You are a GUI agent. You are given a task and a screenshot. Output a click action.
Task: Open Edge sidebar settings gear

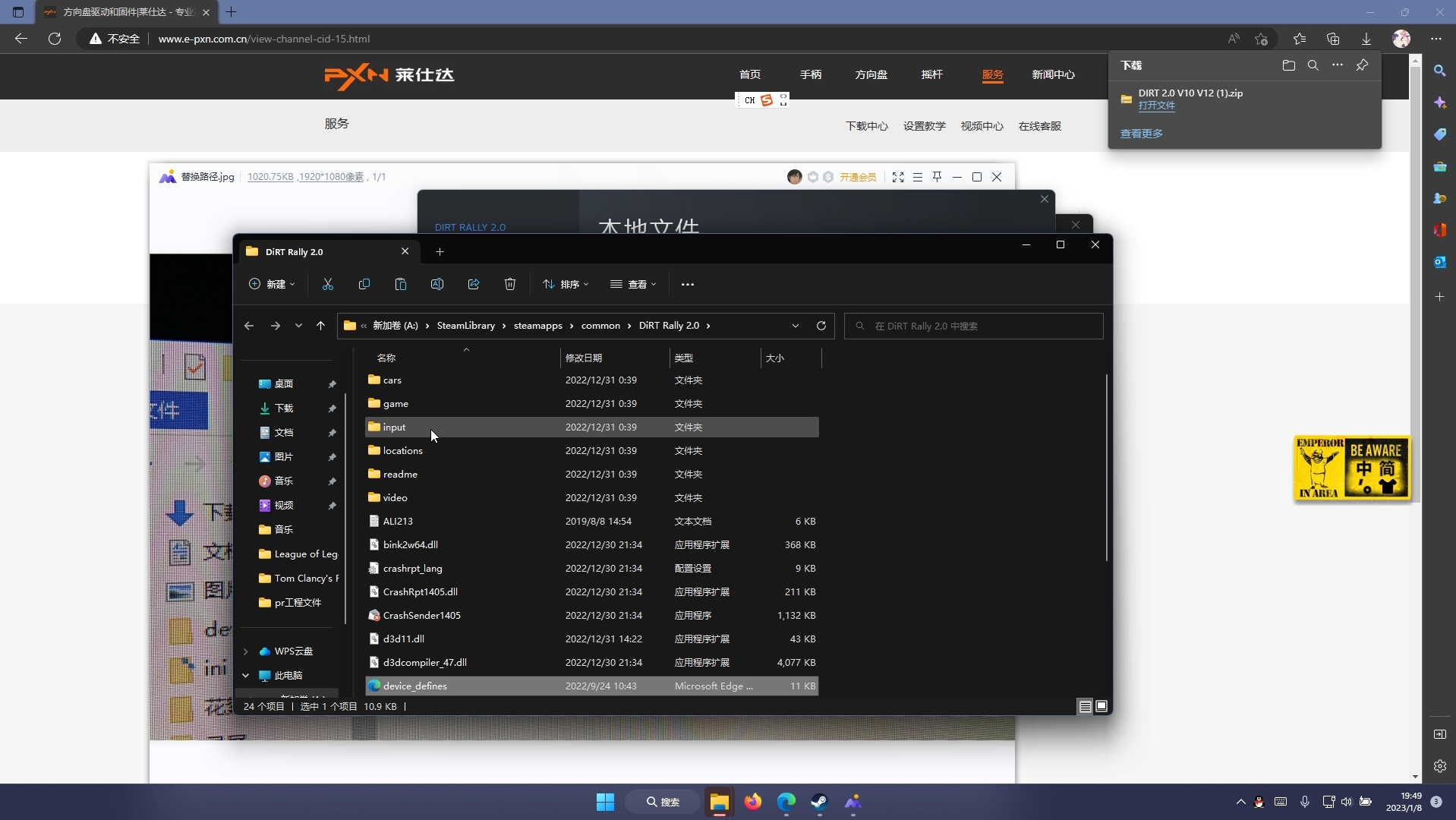click(1440, 766)
